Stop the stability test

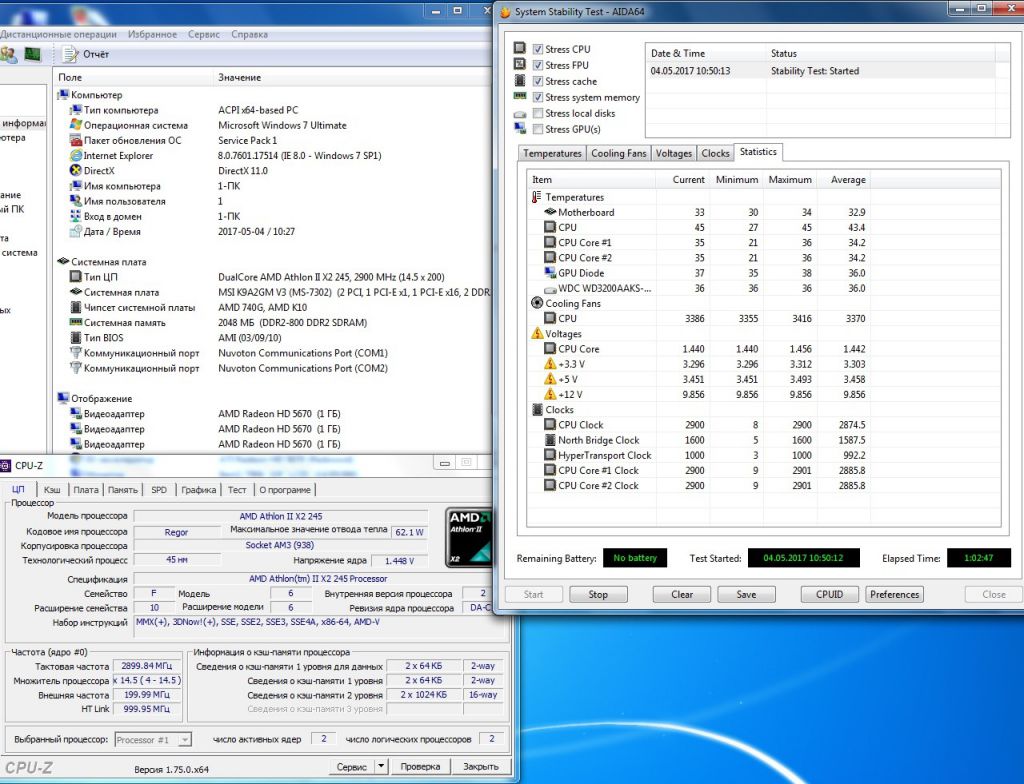point(598,595)
